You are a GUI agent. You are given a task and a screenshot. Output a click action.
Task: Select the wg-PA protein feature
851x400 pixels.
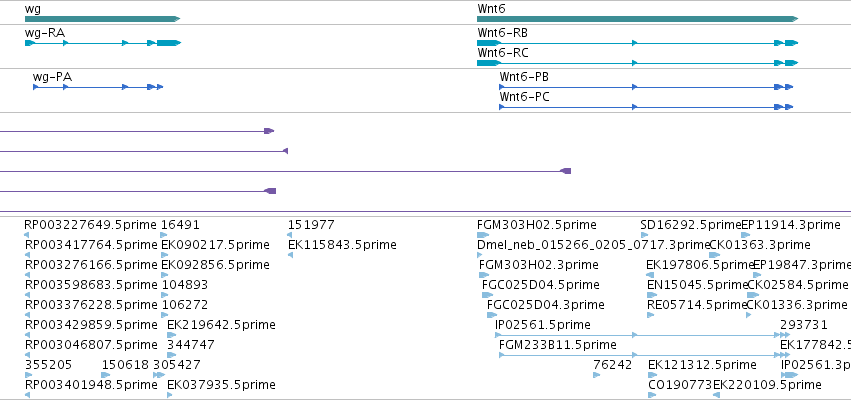point(98,87)
